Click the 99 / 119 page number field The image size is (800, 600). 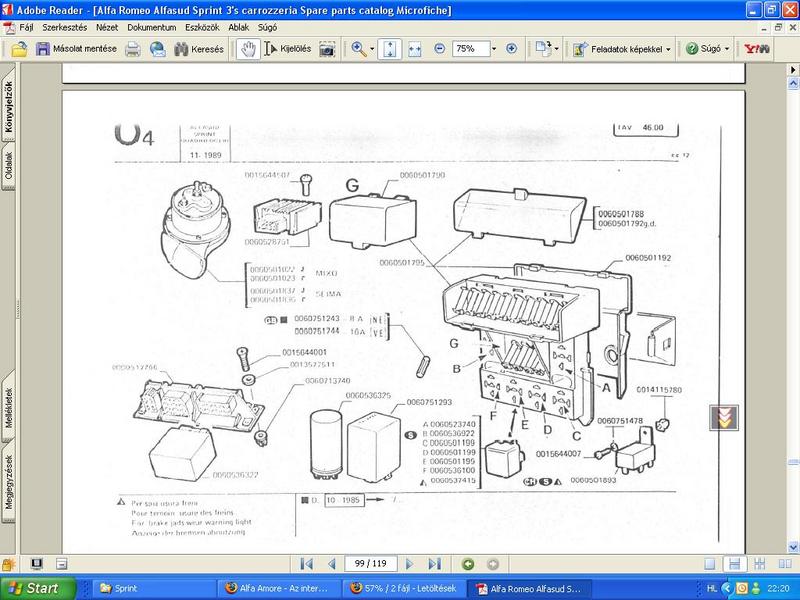click(370, 564)
